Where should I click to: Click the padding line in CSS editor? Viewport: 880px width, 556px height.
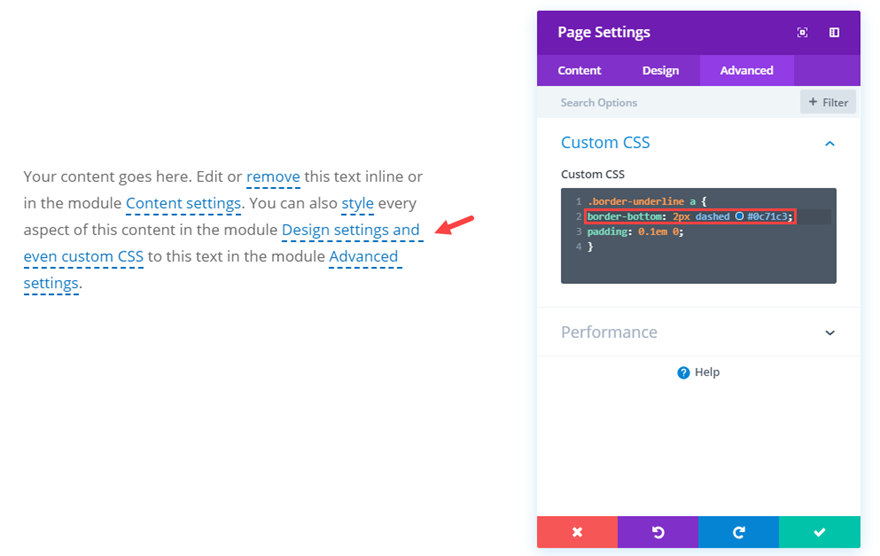(636, 231)
